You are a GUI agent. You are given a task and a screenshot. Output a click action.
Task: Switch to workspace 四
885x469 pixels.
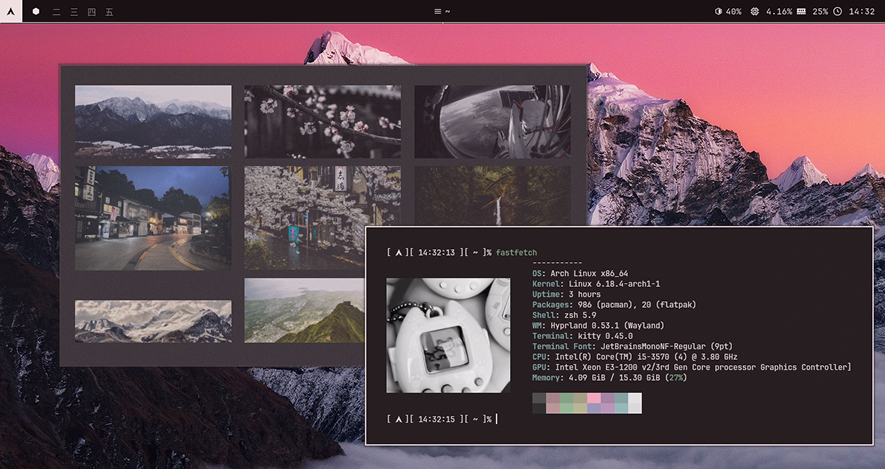tap(91, 11)
